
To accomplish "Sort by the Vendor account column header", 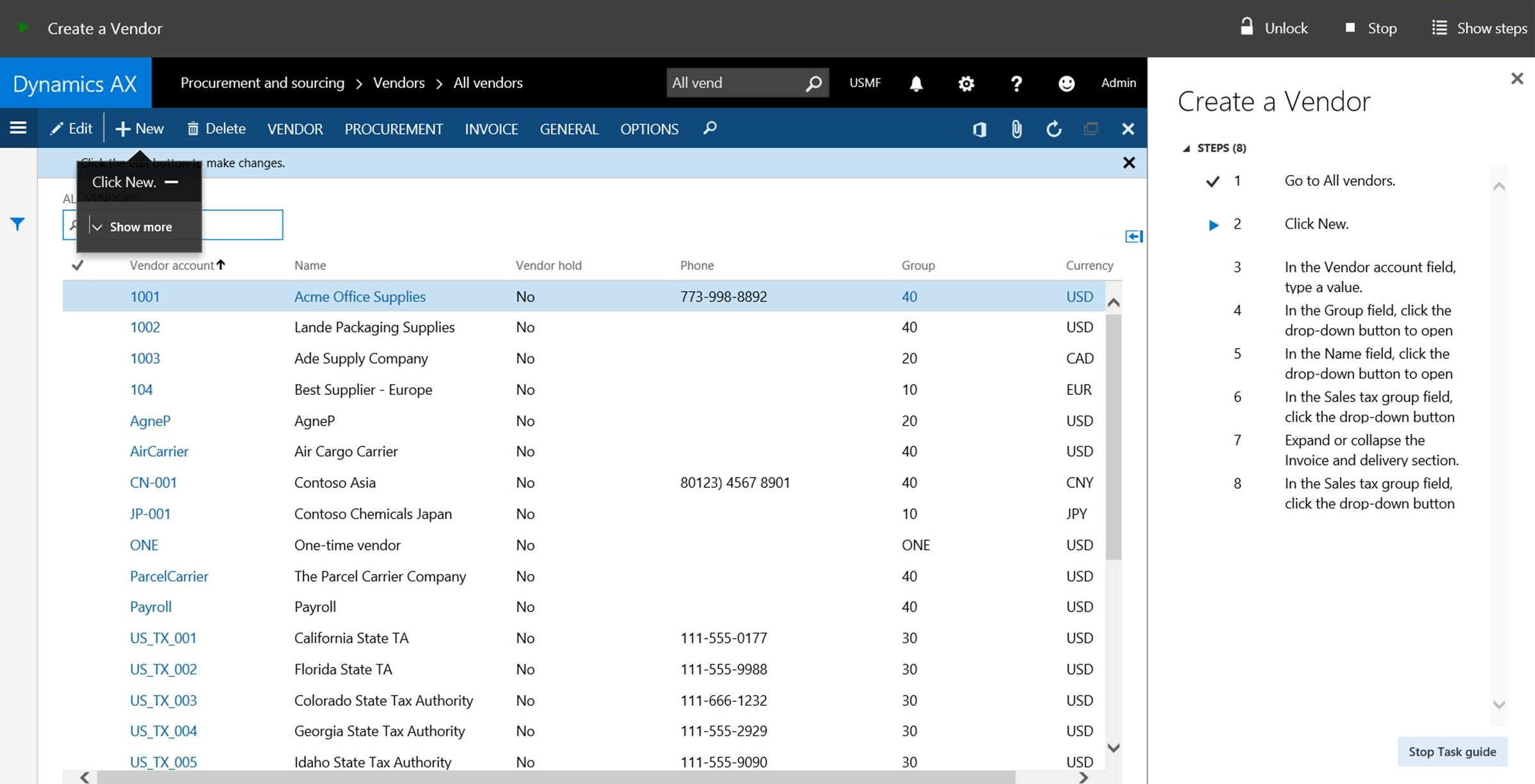I will coord(172,265).
